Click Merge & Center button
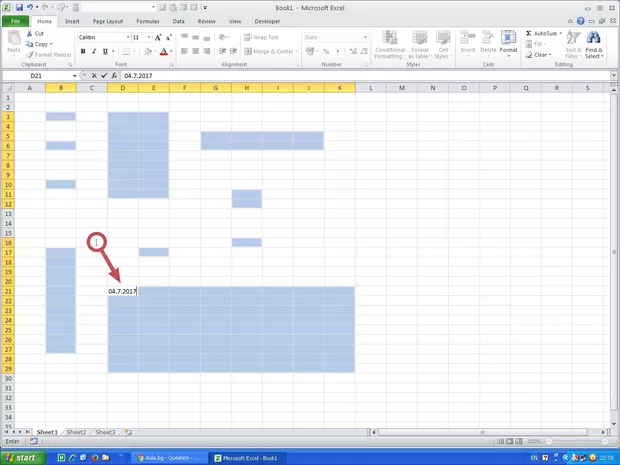The height and width of the screenshot is (465, 620). (269, 51)
